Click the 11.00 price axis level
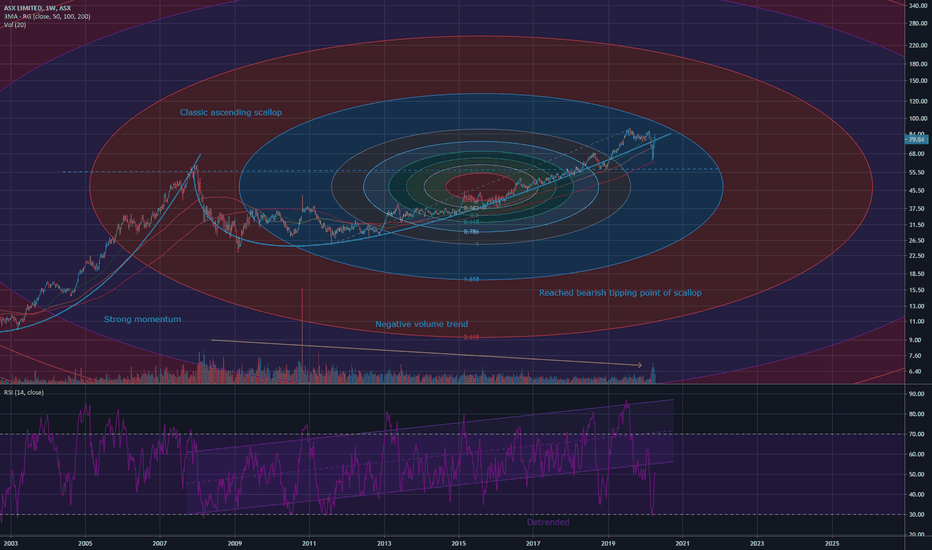 [x=917, y=321]
